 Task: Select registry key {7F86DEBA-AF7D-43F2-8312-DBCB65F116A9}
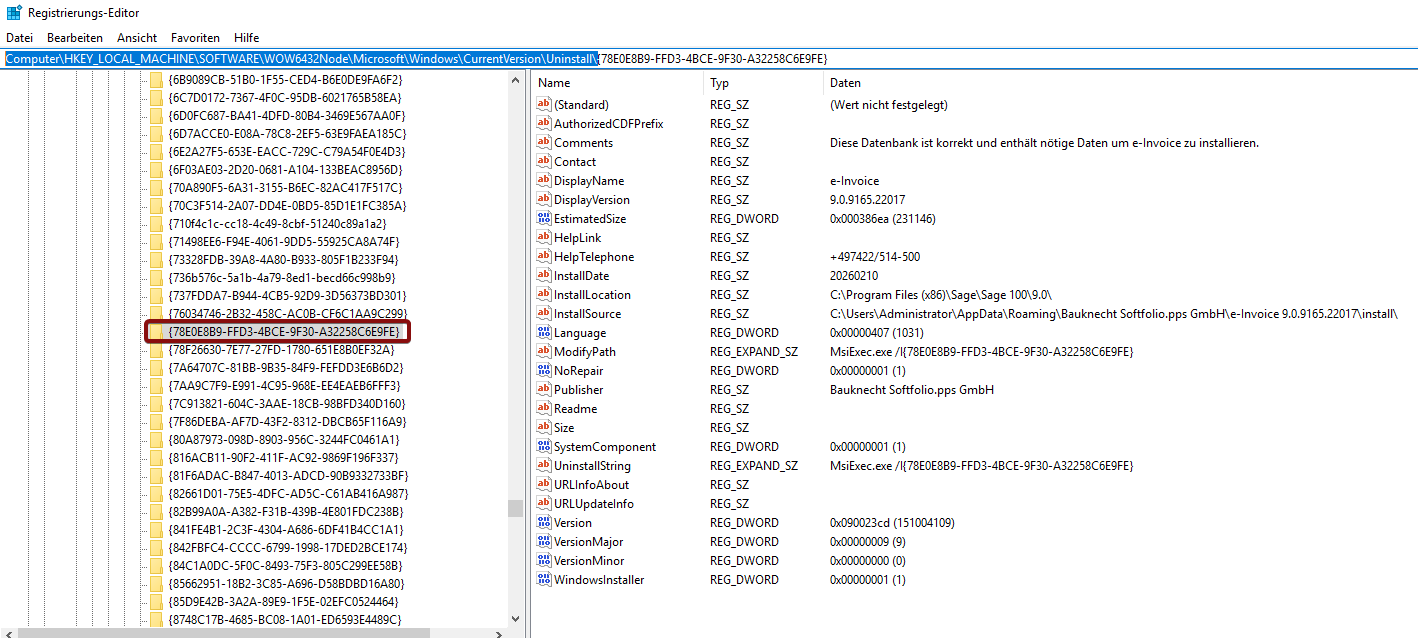287,422
